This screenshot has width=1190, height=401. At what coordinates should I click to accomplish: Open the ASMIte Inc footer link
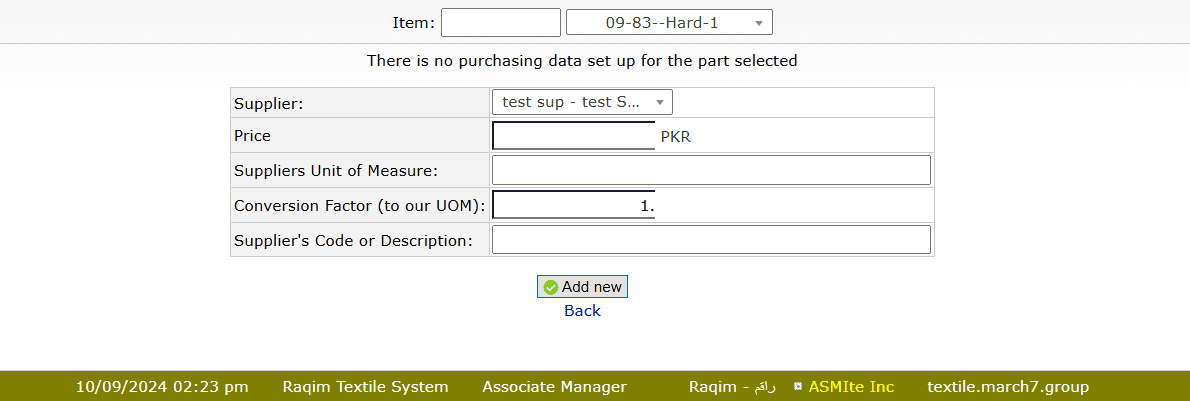tap(851, 387)
